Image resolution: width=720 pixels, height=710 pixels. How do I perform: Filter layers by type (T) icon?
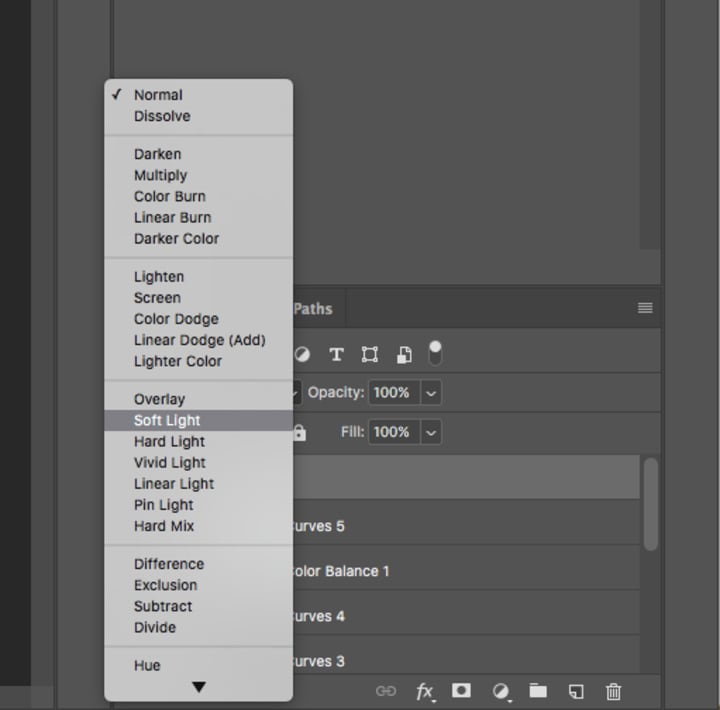[x=336, y=355]
